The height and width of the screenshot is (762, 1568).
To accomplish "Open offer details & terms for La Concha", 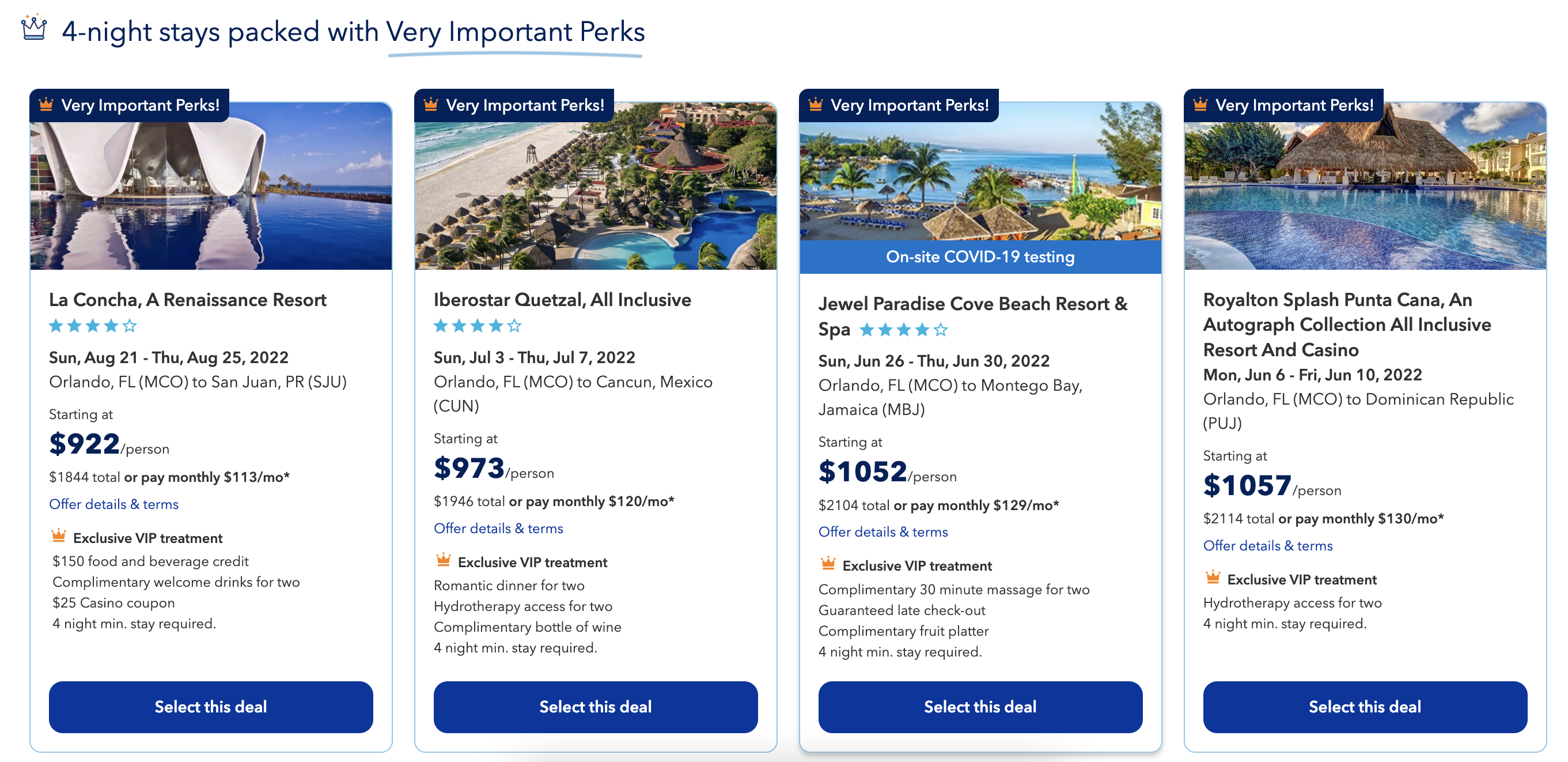I will click(x=114, y=504).
